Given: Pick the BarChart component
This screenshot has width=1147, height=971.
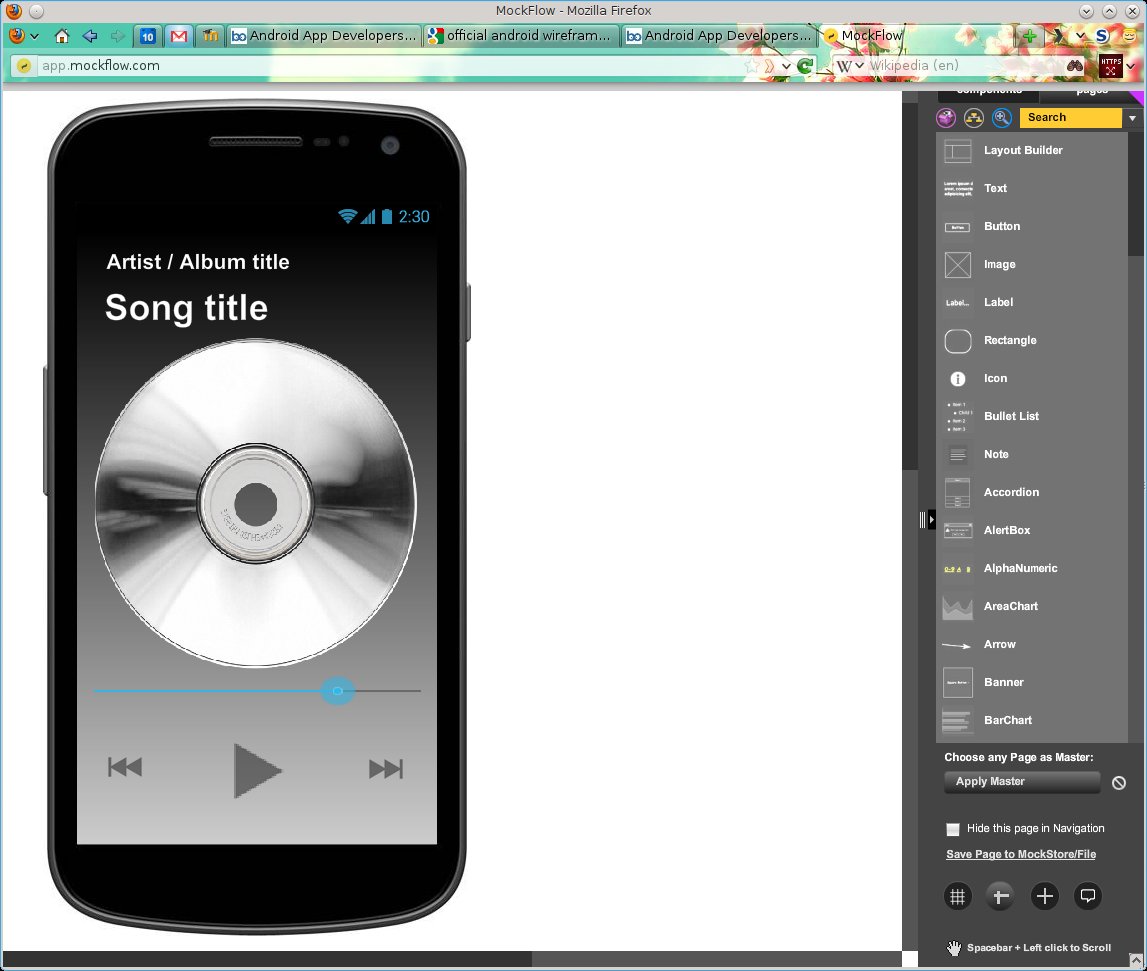Looking at the screenshot, I should 1008,720.
